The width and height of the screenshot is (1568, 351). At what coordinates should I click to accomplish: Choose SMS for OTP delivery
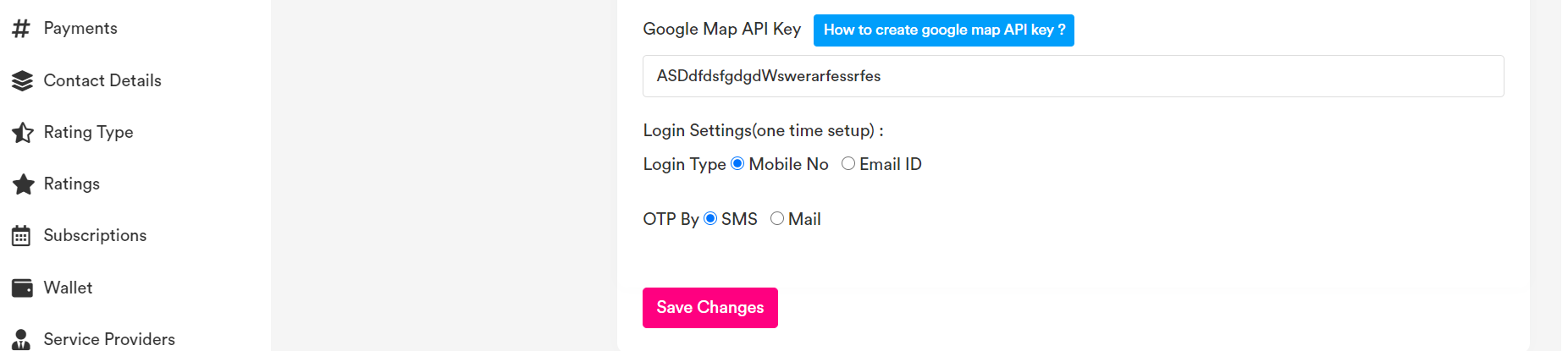click(710, 219)
